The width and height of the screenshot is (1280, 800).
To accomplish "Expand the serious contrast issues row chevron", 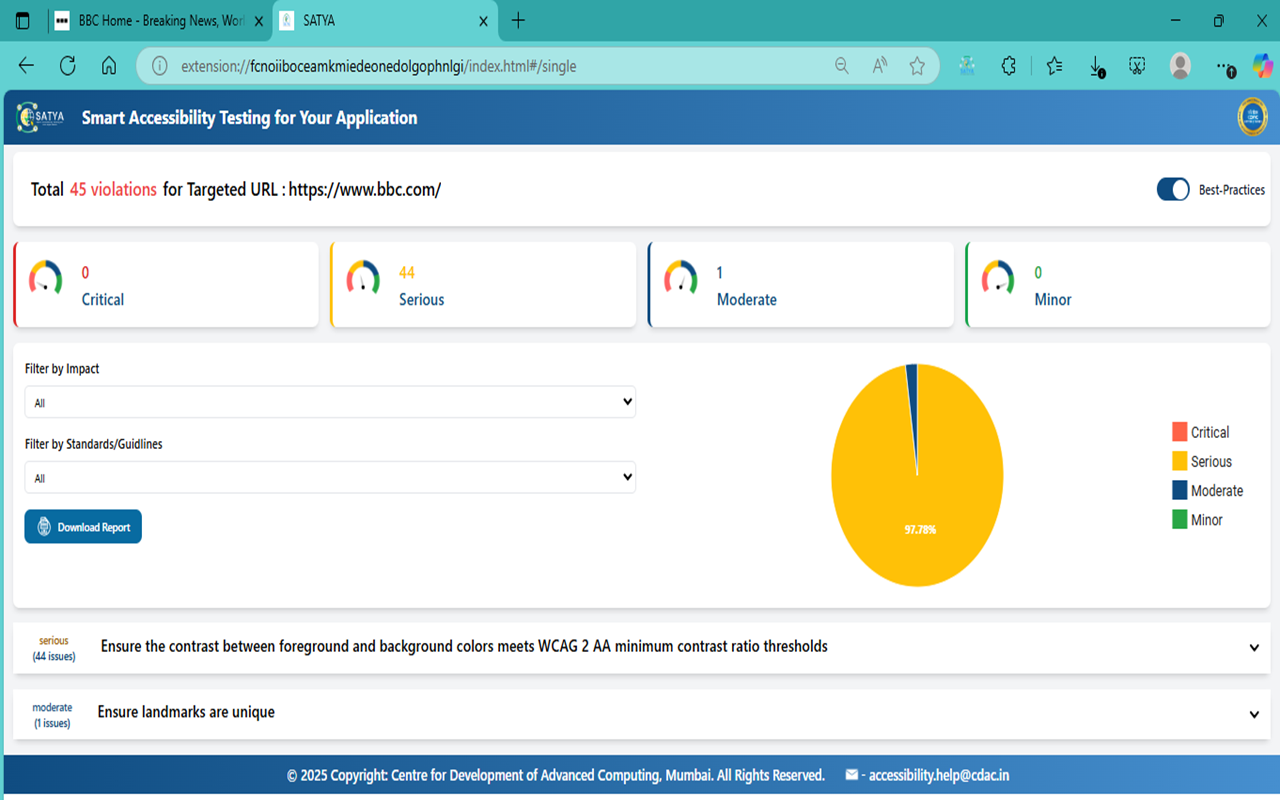I will click(1254, 647).
